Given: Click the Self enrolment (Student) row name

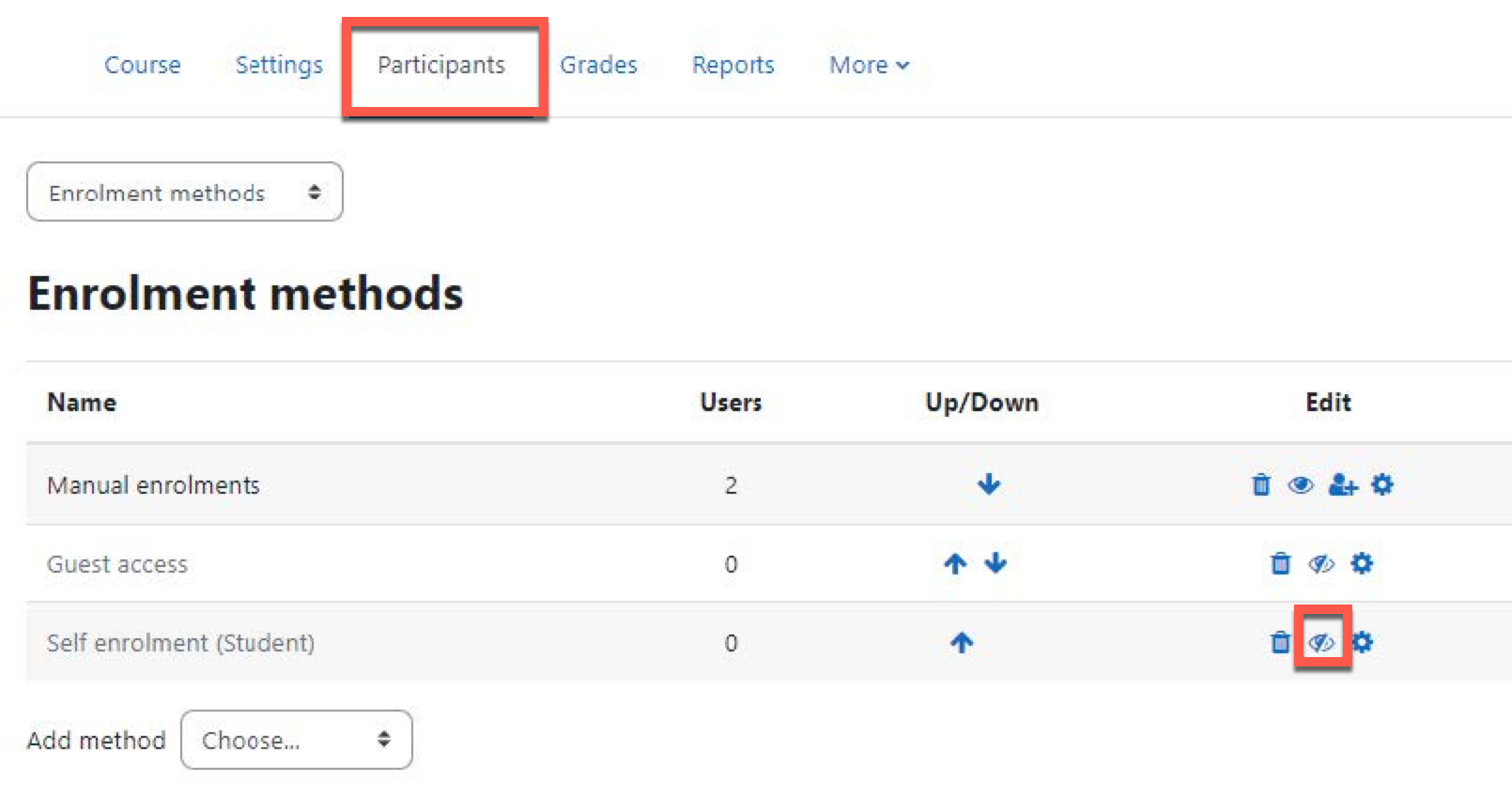Looking at the screenshot, I should 180,643.
